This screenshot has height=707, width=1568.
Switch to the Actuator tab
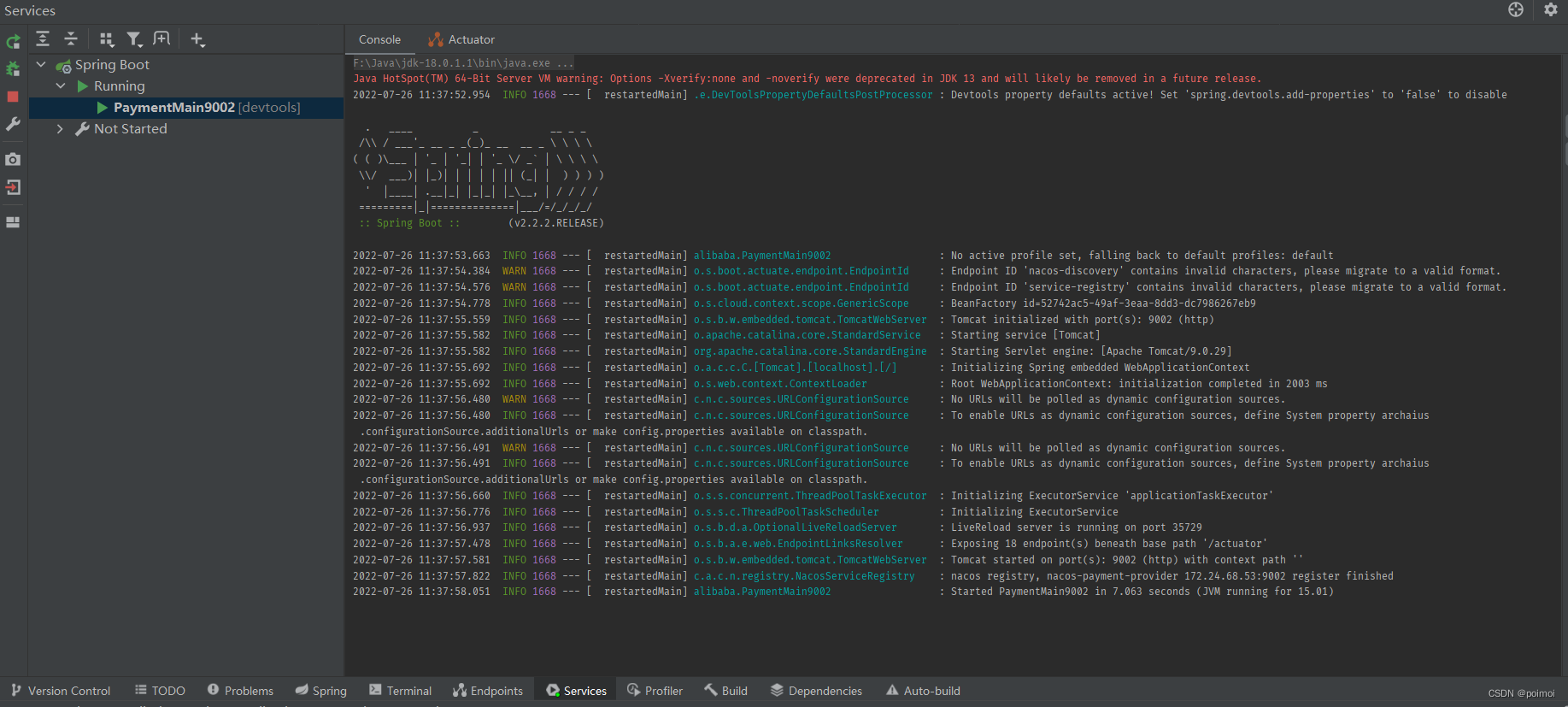(461, 40)
